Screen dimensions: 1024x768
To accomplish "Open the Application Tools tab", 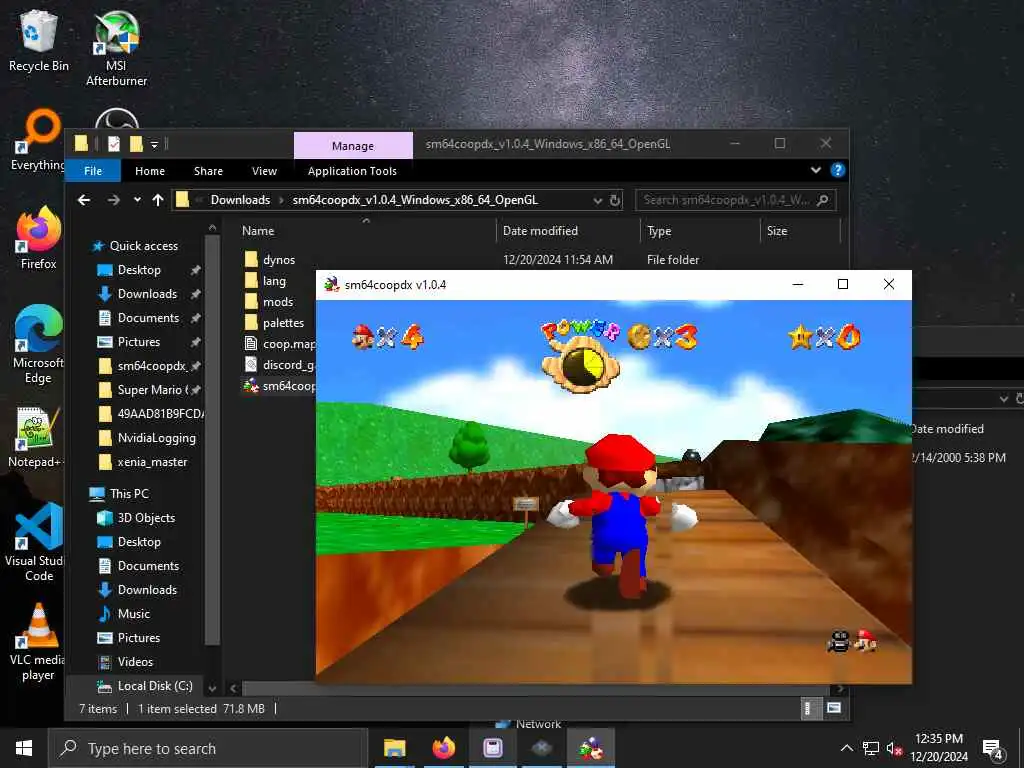I will pos(352,170).
